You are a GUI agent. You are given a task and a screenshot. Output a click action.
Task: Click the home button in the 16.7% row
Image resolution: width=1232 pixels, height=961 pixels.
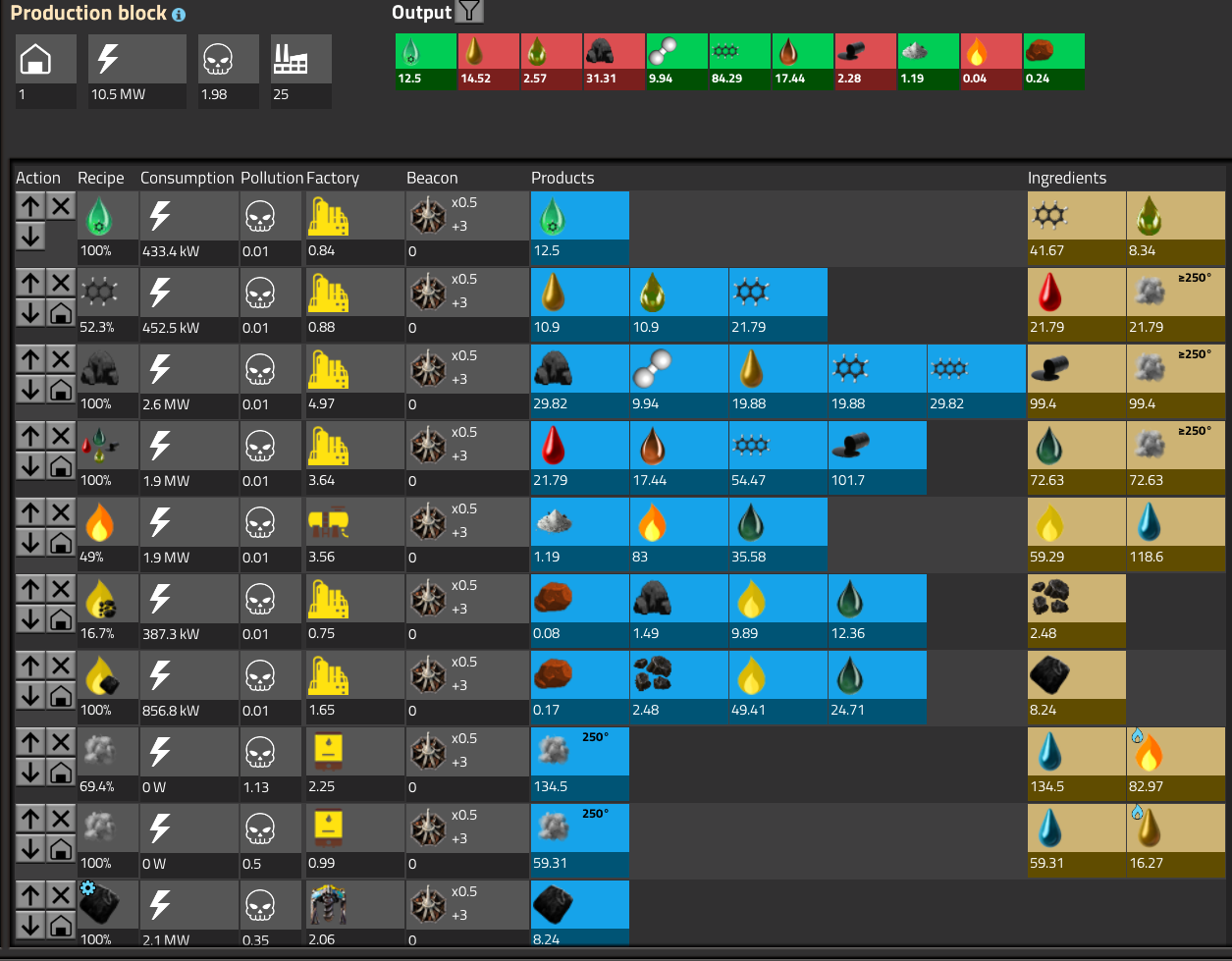(x=61, y=619)
